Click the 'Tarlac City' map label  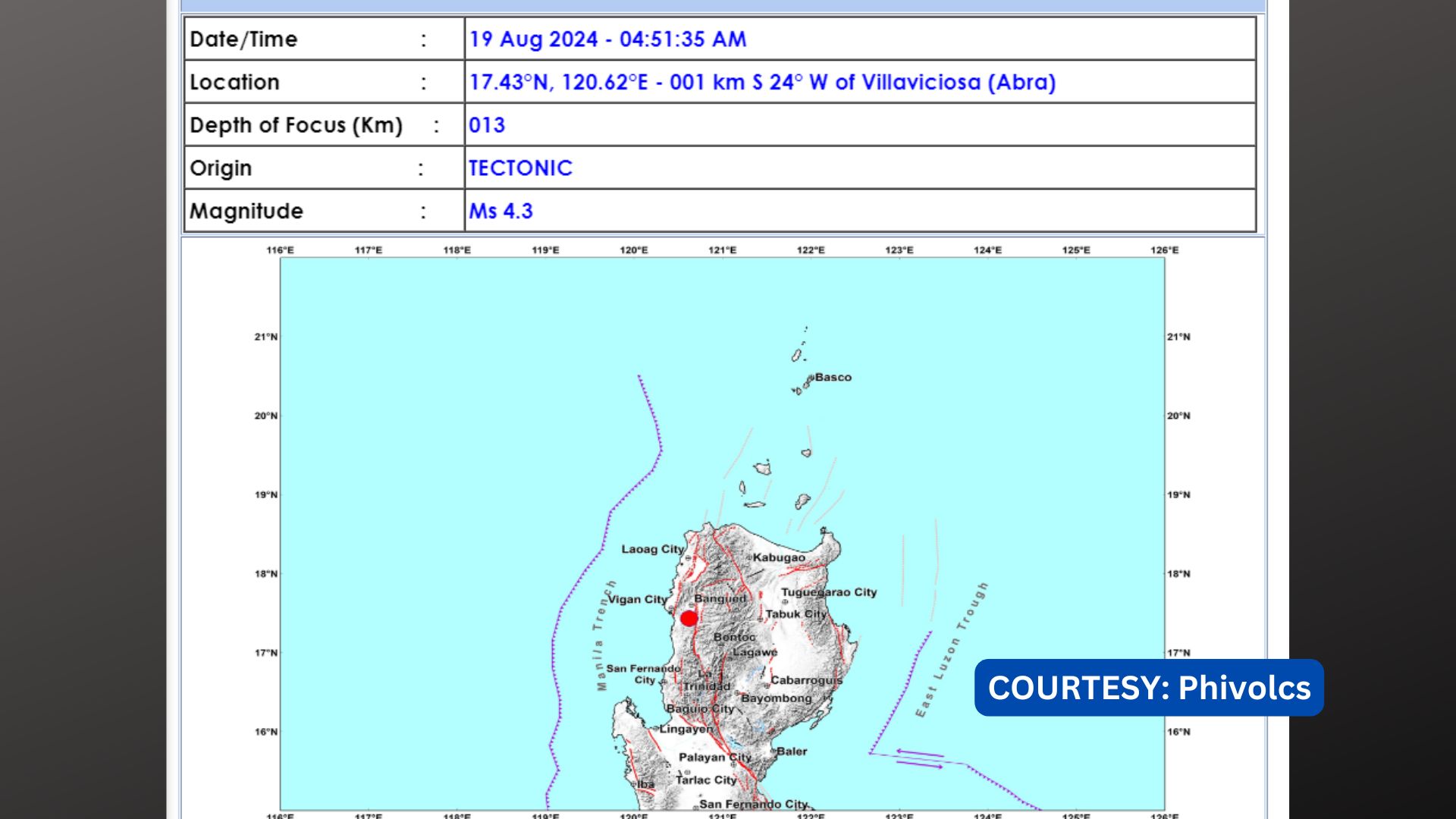click(706, 780)
